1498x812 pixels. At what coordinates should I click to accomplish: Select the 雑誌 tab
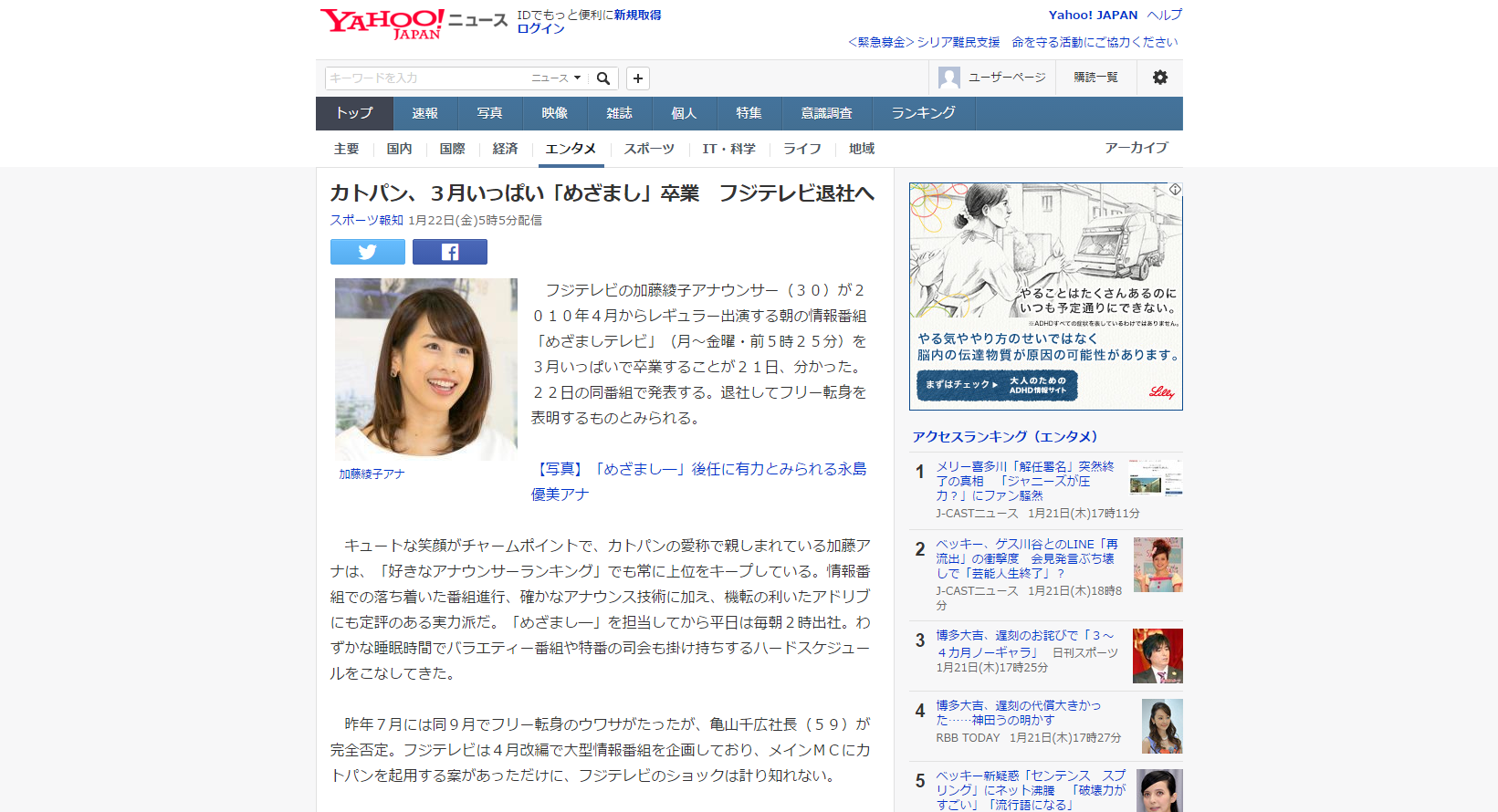coord(619,113)
